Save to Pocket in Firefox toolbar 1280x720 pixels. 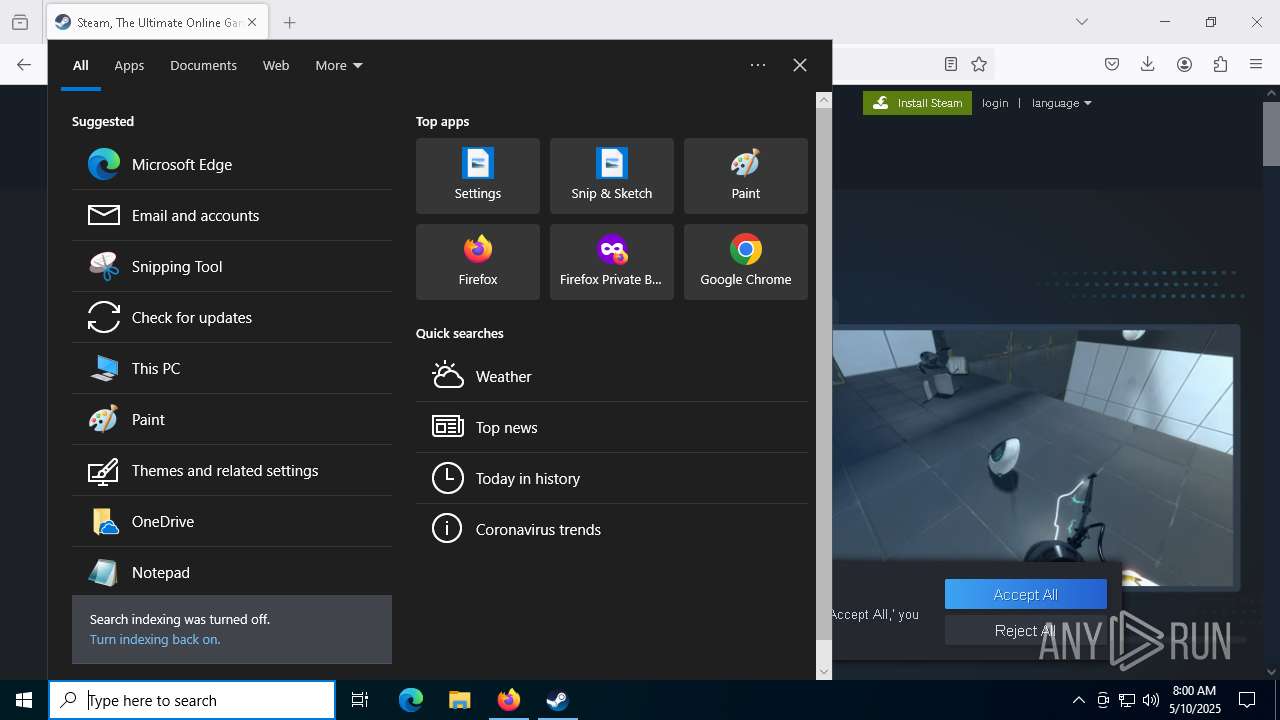coord(1112,64)
